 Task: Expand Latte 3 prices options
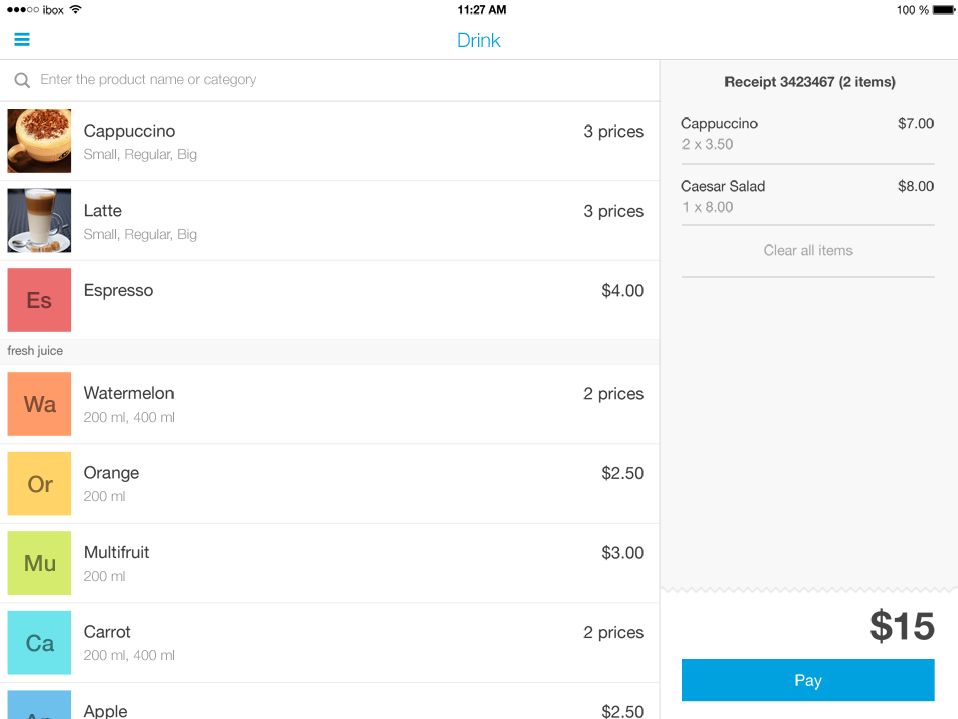tap(613, 211)
